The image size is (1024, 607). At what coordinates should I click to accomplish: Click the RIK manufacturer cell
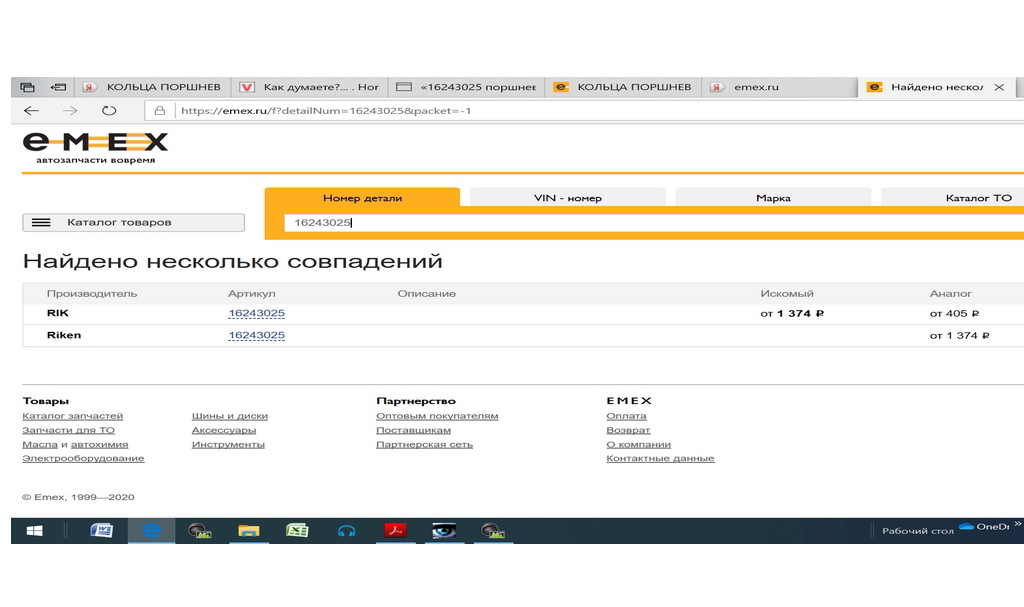[x=57, y=313]
